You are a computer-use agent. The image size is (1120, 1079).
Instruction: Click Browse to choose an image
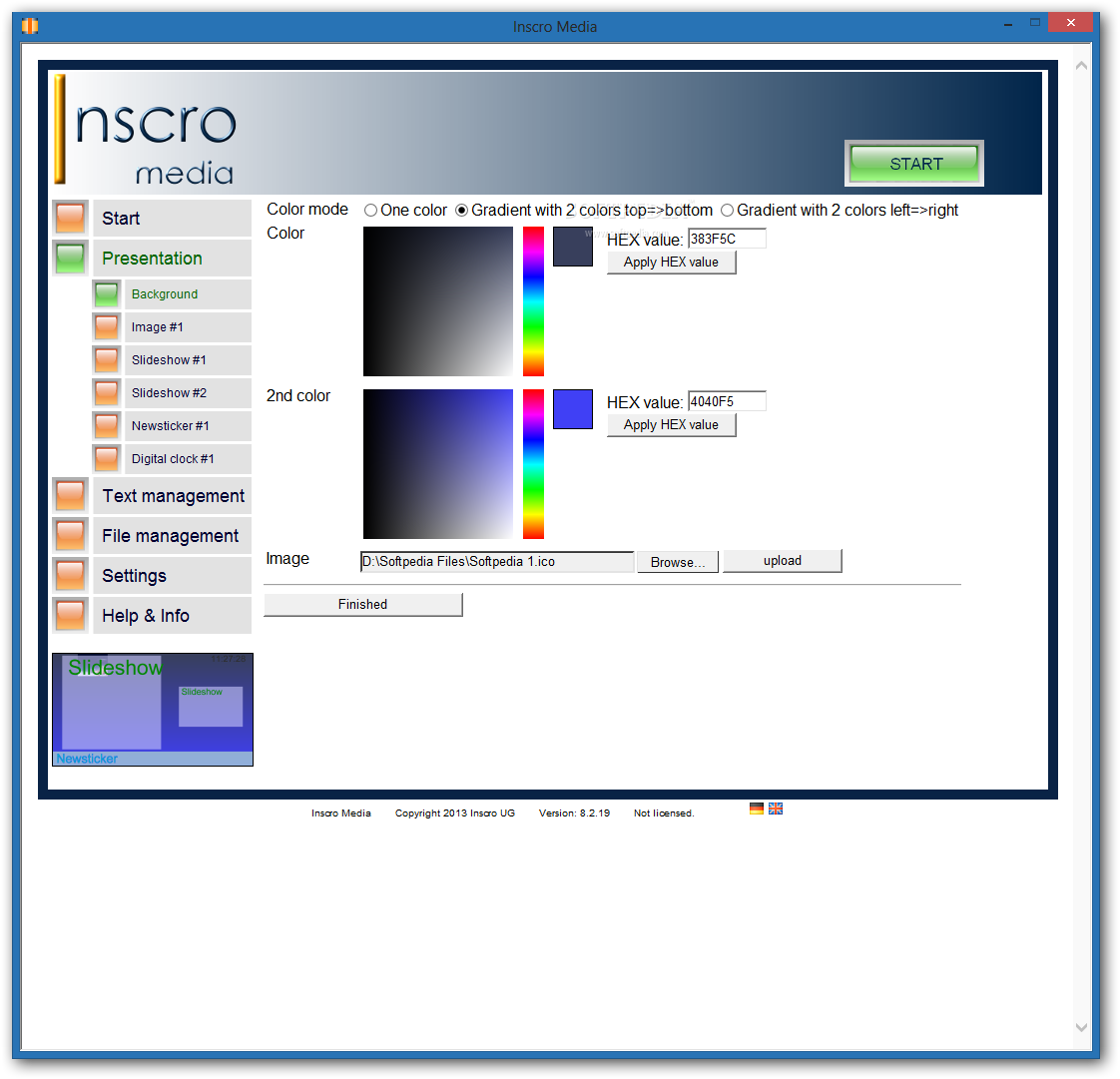[x=677, y=562]
